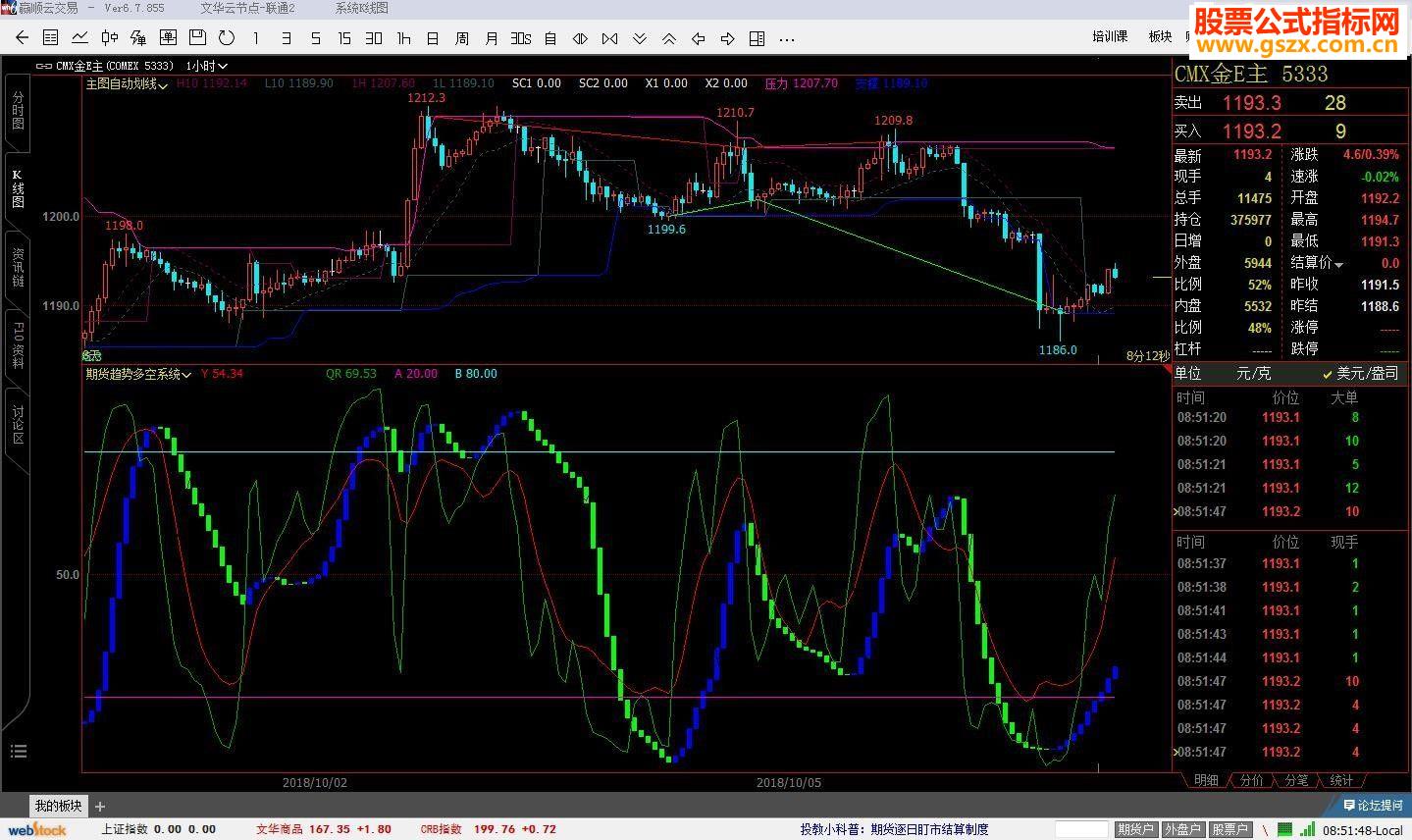This screenshot has width=1412, height=840.
Task: Switch to the line chart icon
Action: pos(80,38)
